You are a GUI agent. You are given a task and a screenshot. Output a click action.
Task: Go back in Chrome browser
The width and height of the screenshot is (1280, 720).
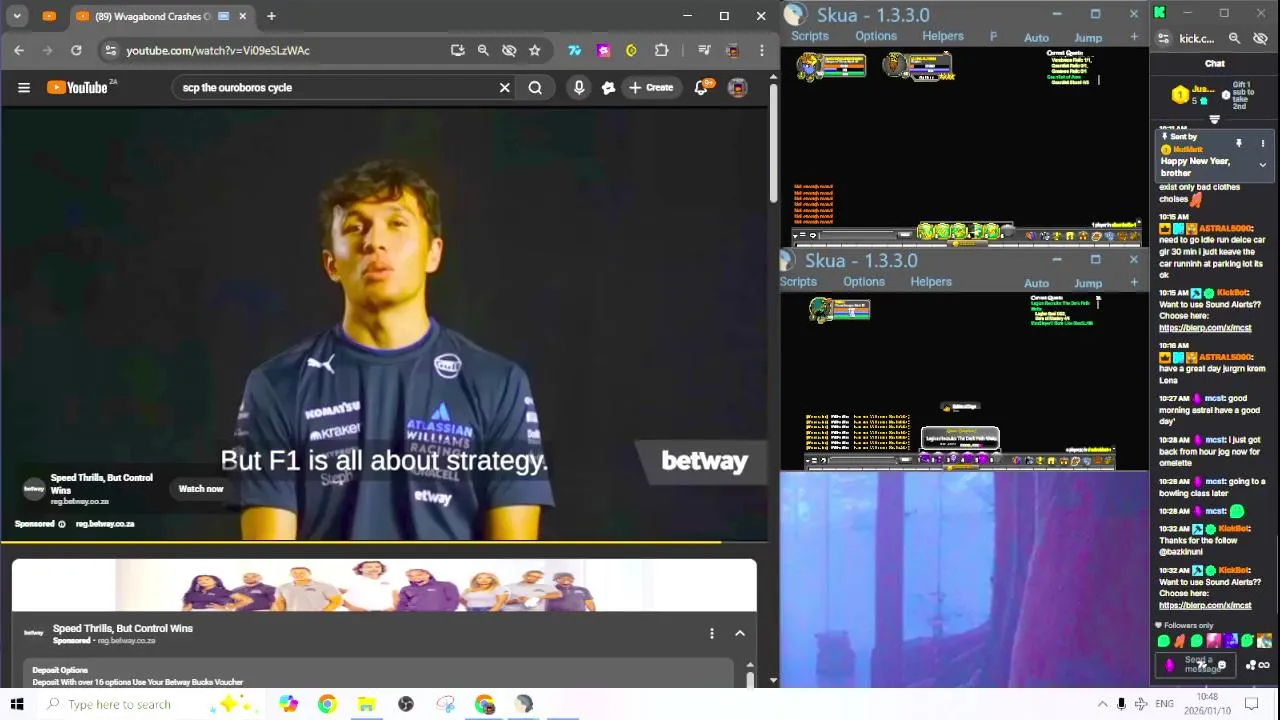pos(19,50)
